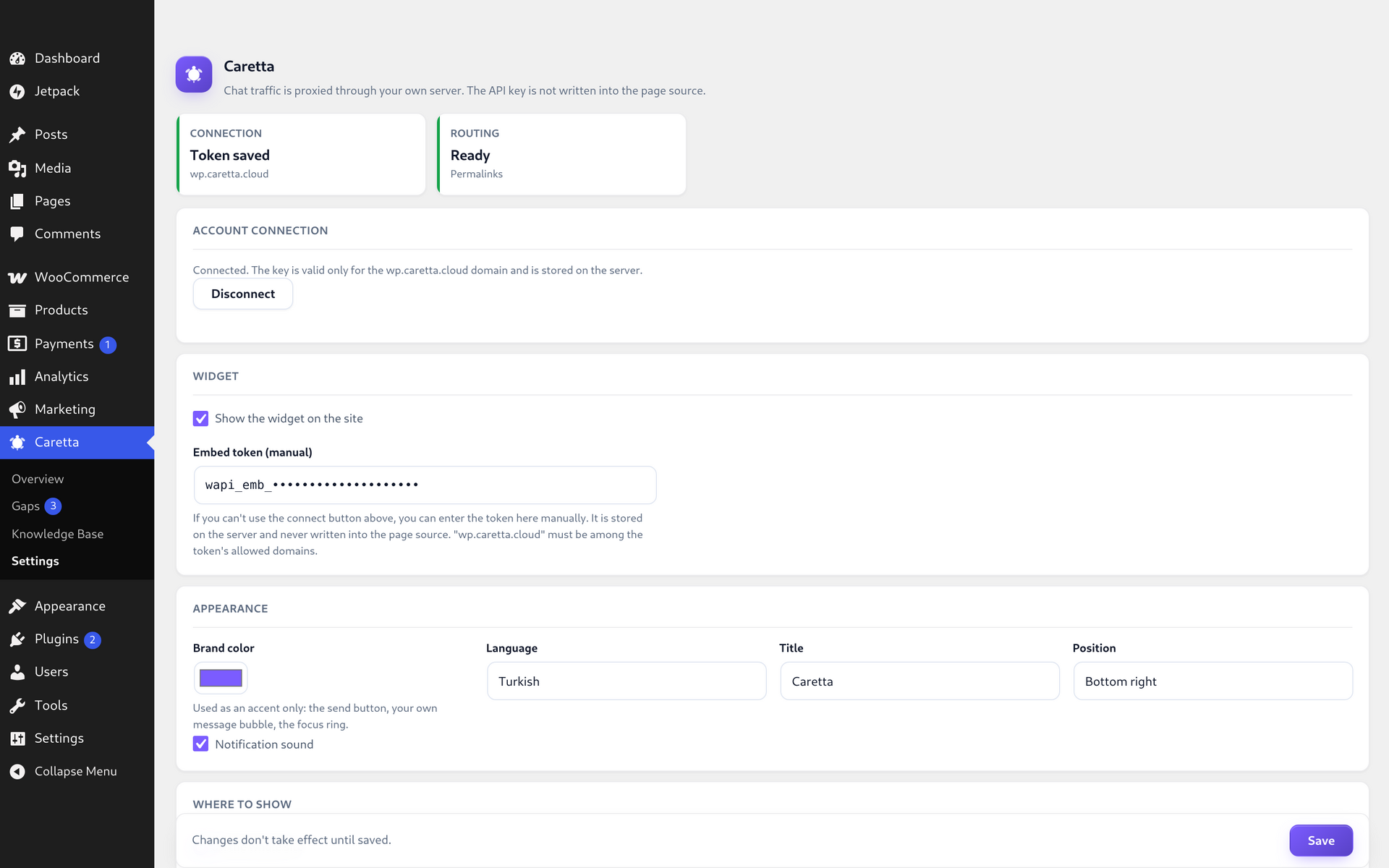Click the WooCommerce logo icon
This screenshot has height=868, width=1389.
click(17, 278)
